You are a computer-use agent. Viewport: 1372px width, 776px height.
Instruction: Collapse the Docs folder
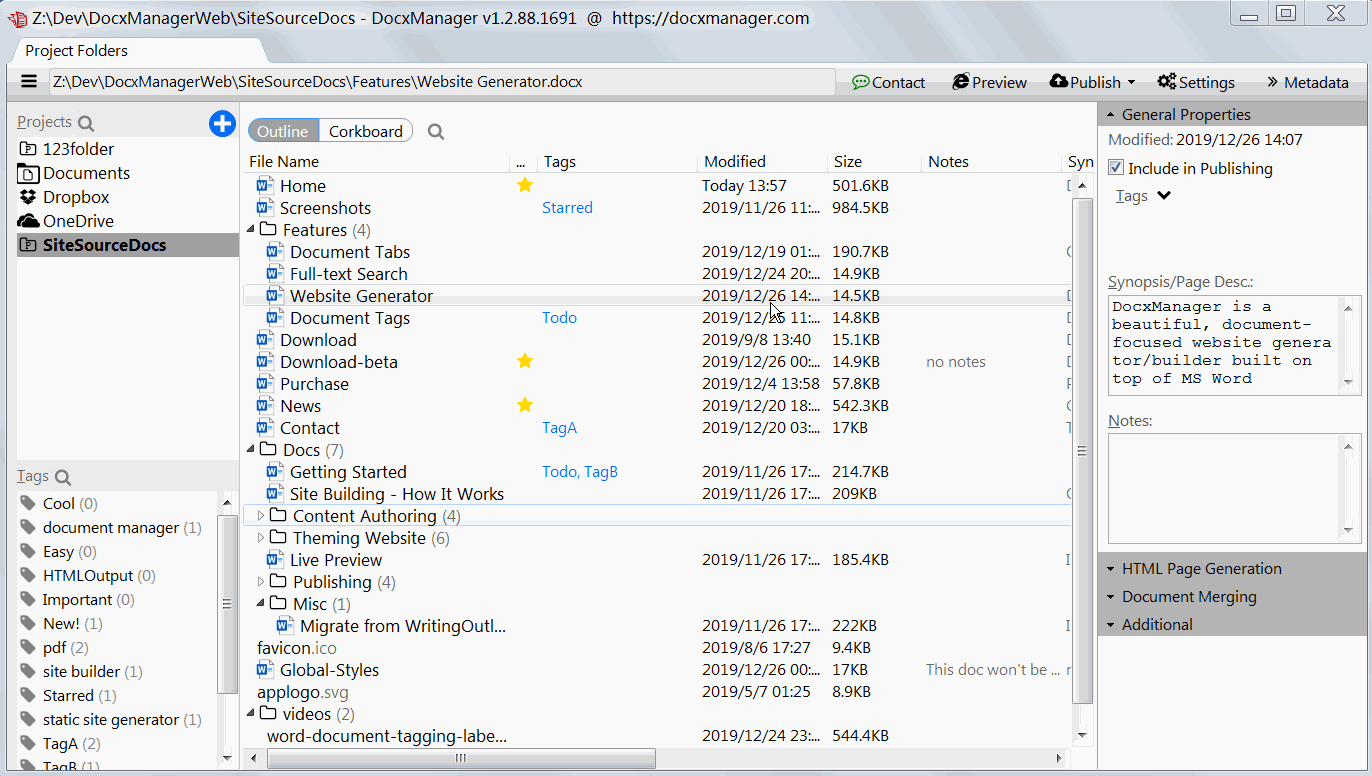[x=251, y=450]
